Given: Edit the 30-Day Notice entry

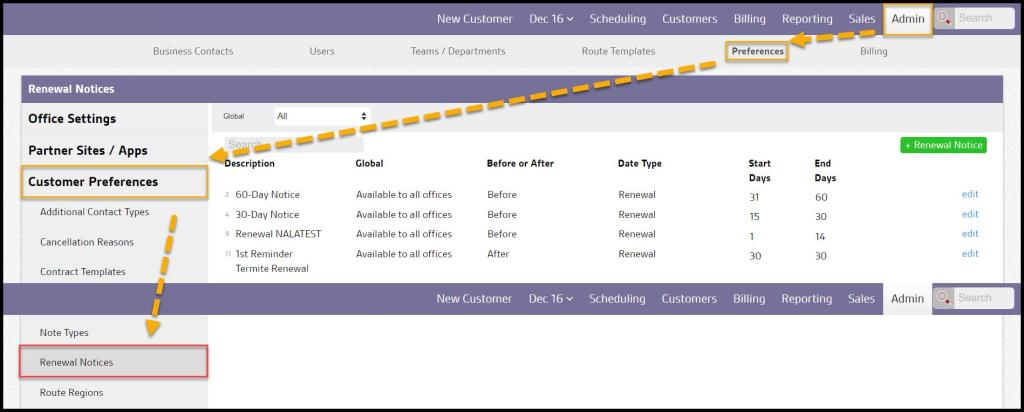Looking at the screenshot, I should 969,214.
